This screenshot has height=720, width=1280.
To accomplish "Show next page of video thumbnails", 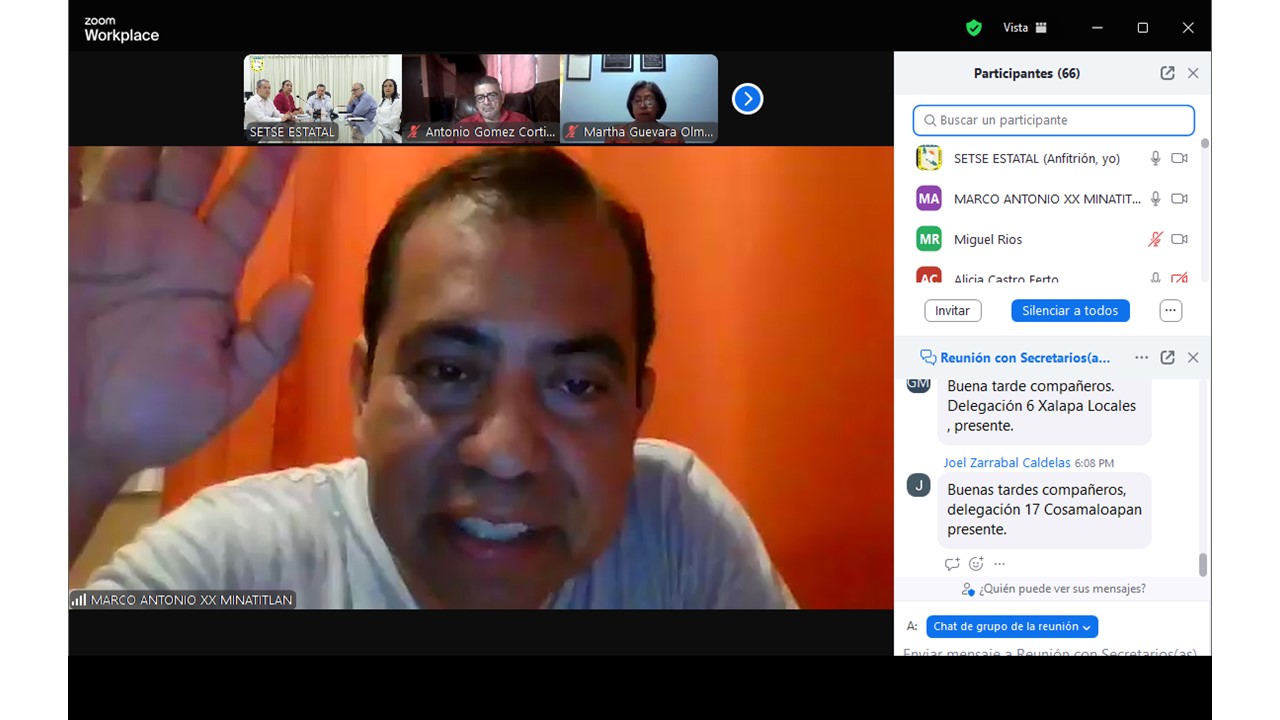I will point(747,99).
